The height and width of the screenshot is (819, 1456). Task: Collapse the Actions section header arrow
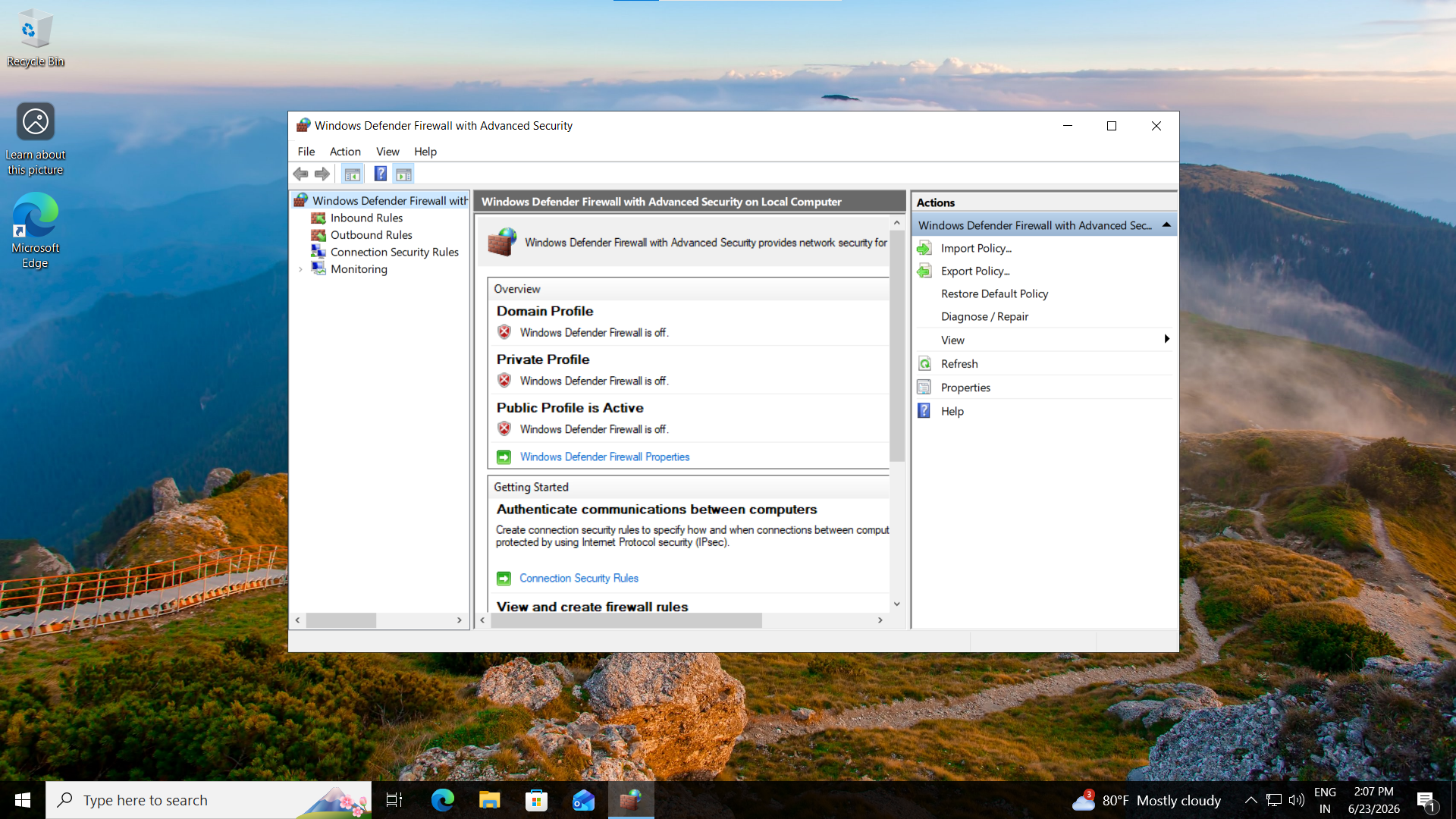pyautogui.click(x=1166, y=225)
